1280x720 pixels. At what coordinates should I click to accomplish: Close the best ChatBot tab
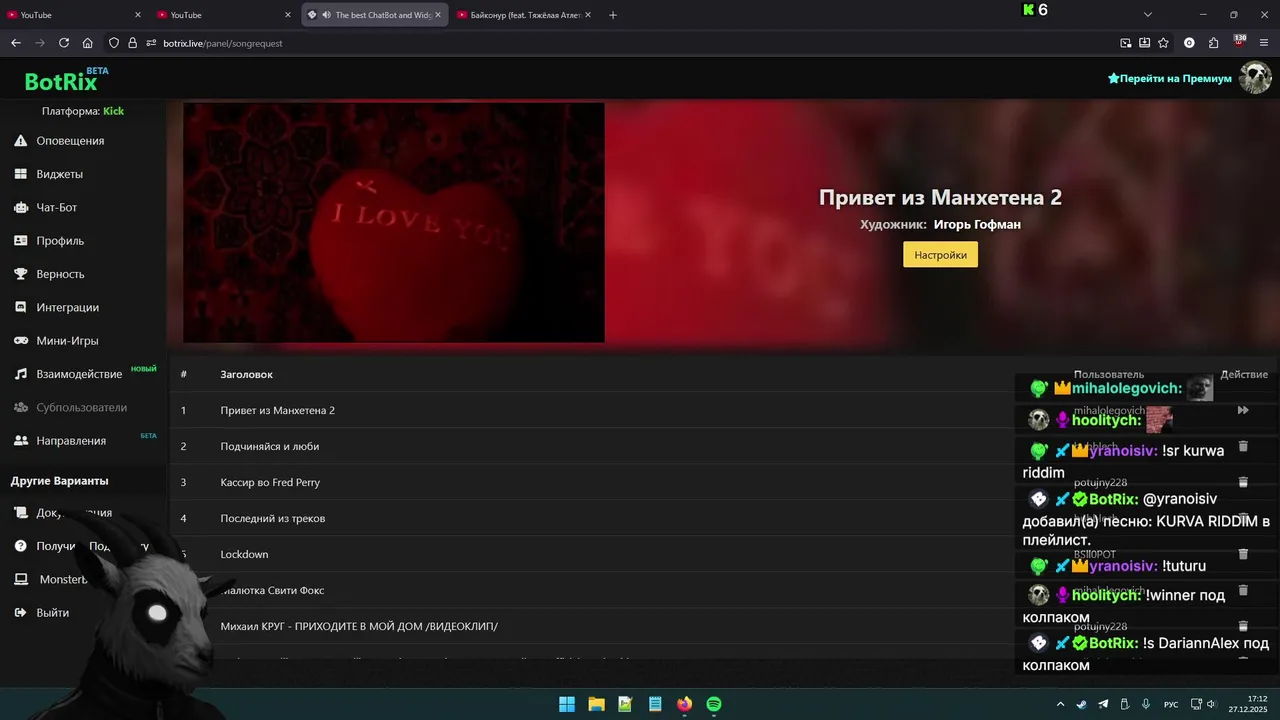tap(438, 15)
